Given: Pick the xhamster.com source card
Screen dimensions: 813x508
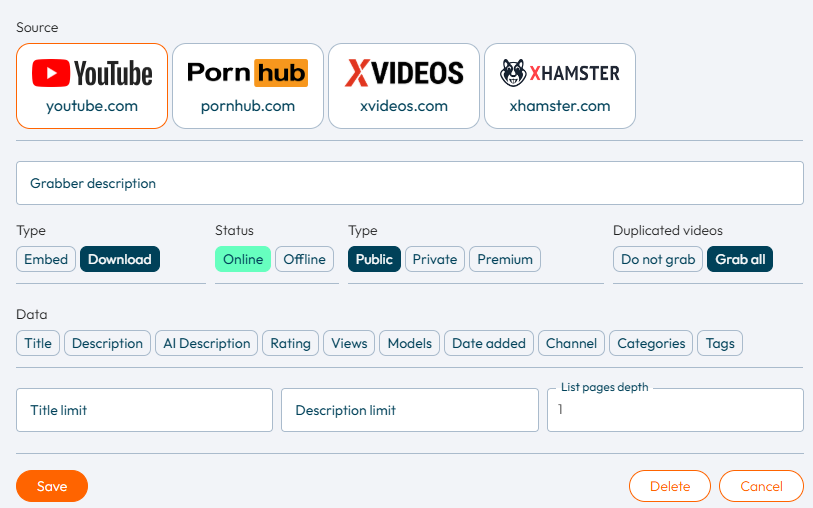Looking at the screenshot, I should pyautogui.click(x=560, y=86).
